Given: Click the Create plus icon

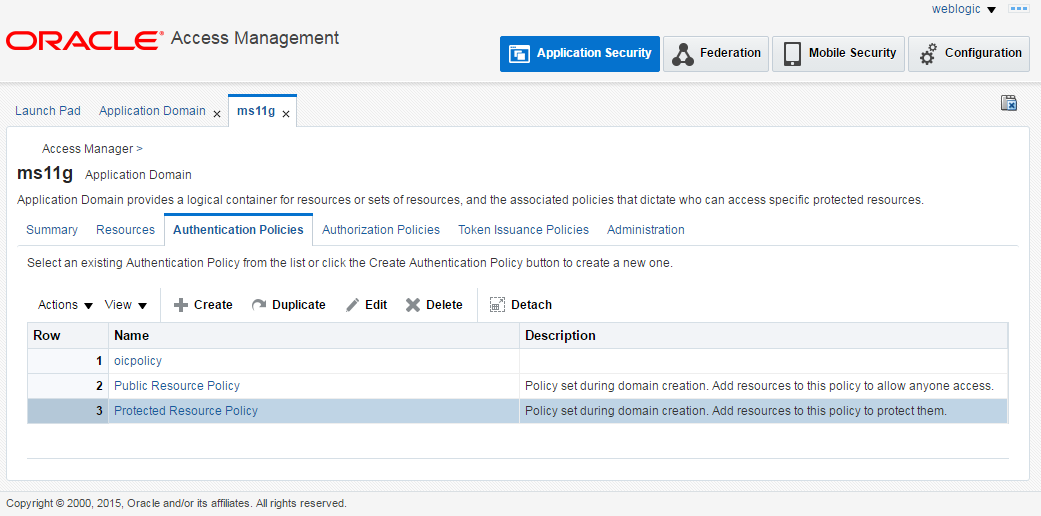Looking at the screenshot, I should pyautogui.click(x=181, y=305).
